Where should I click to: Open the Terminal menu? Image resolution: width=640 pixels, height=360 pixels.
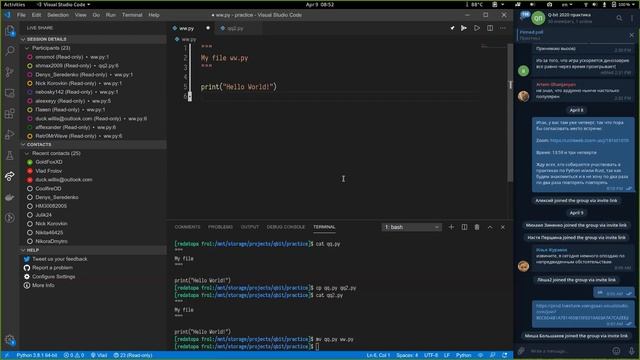point(132,15)
